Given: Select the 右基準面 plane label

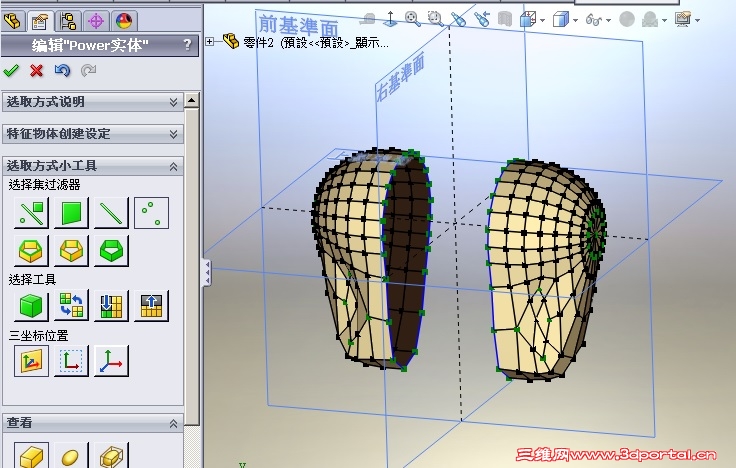Looking at the screenshot, I should pyautogui.click(x=400, y=77).
